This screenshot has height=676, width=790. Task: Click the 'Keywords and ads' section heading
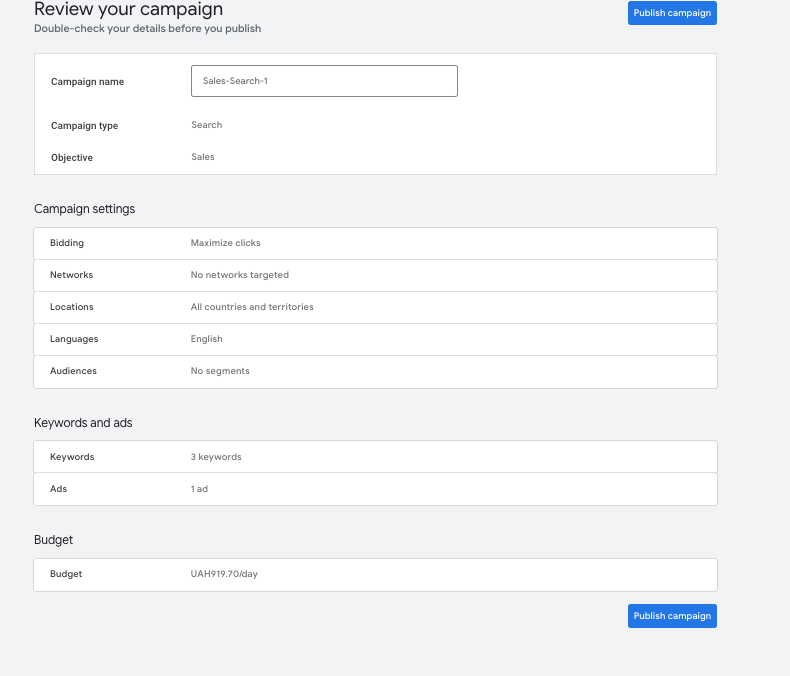pos(83,423)
